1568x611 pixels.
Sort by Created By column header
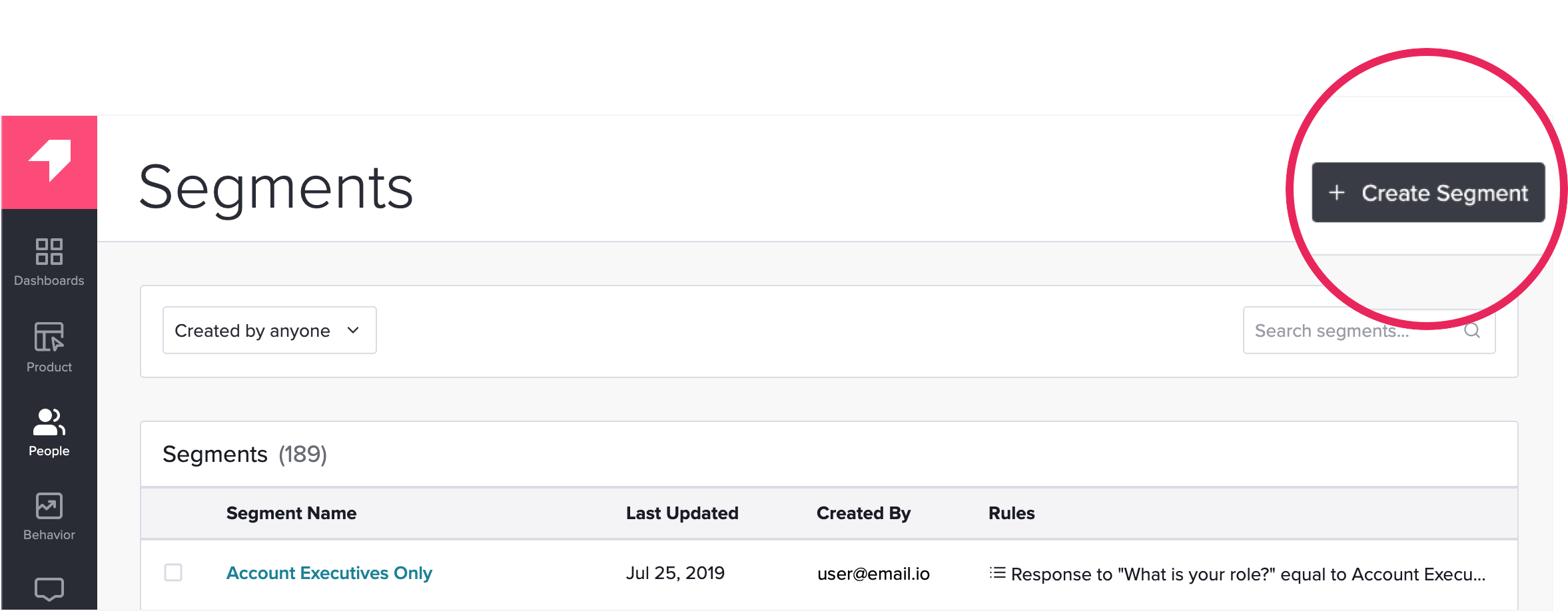863,513
